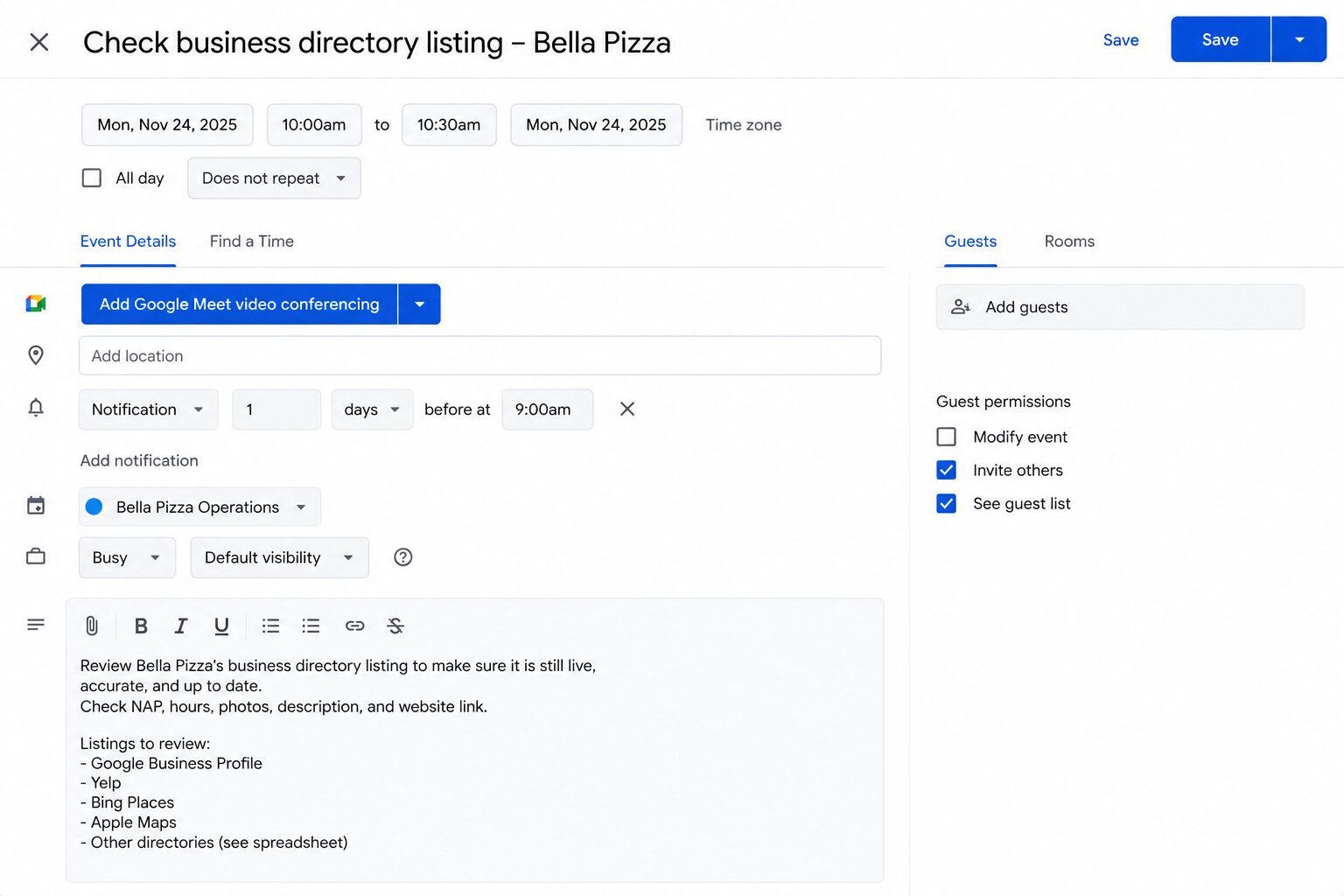
Task: Open the visibility help question mark icon
Action: pos(403,557)
